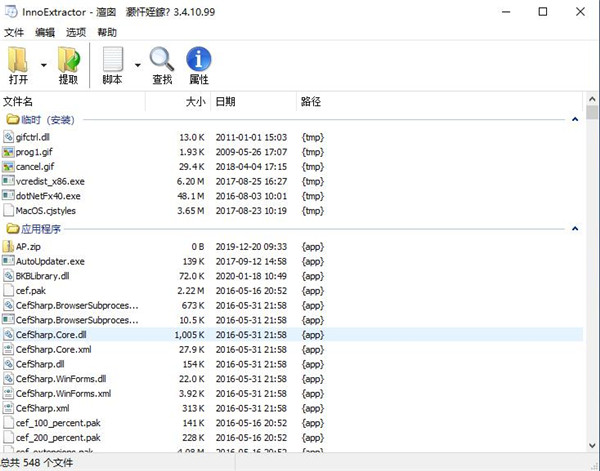Click the Properties (属性) info icon
The width and height of the screenshot is (600, 471).
point(199,59)
